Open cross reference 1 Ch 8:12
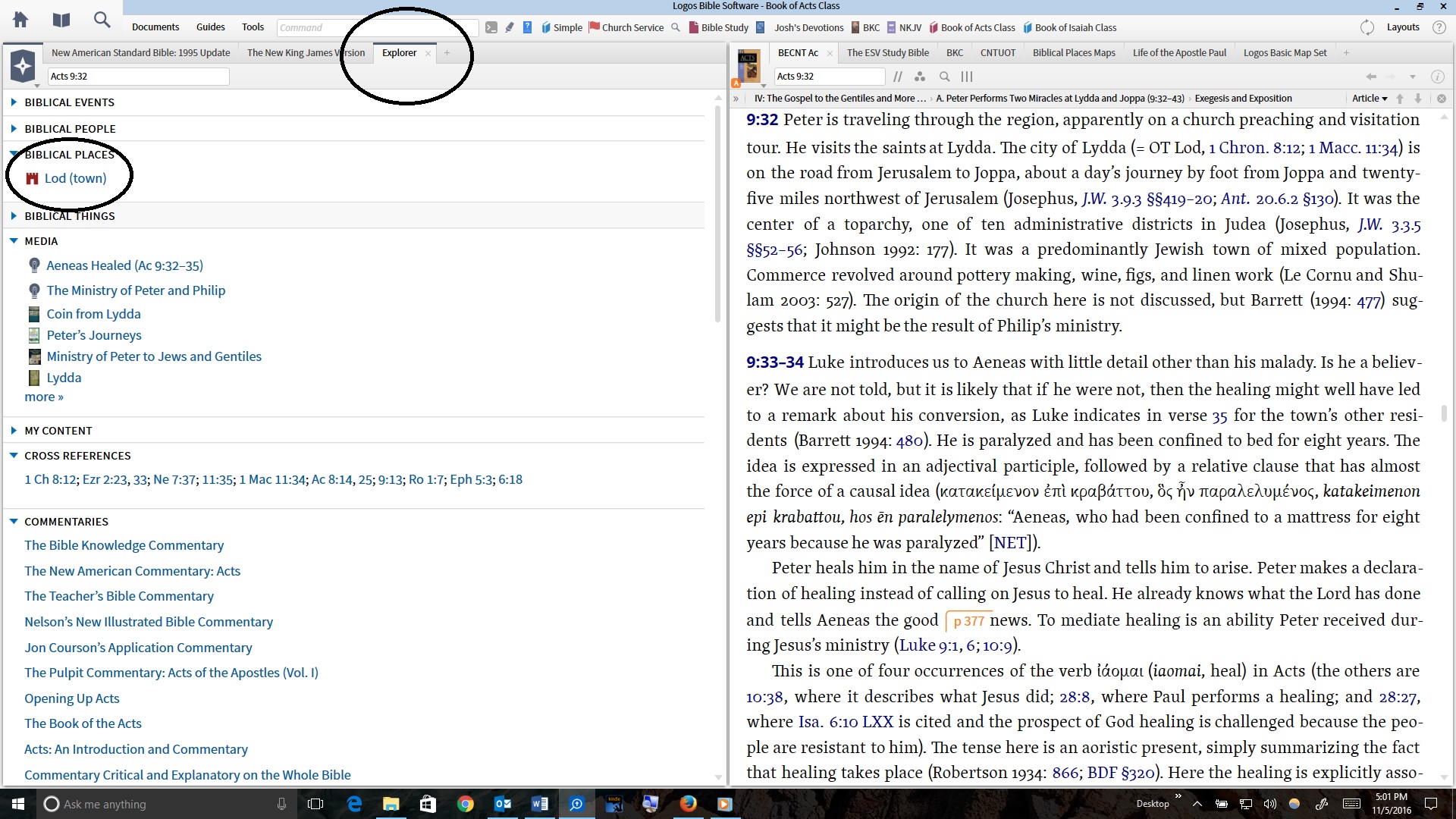Screen dimensions: 1456x819 (50, 479)
